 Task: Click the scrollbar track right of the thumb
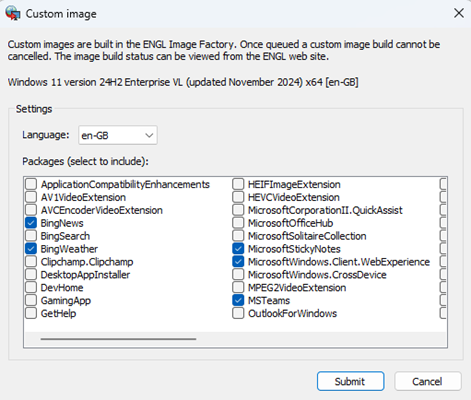[x=320, y=339]
